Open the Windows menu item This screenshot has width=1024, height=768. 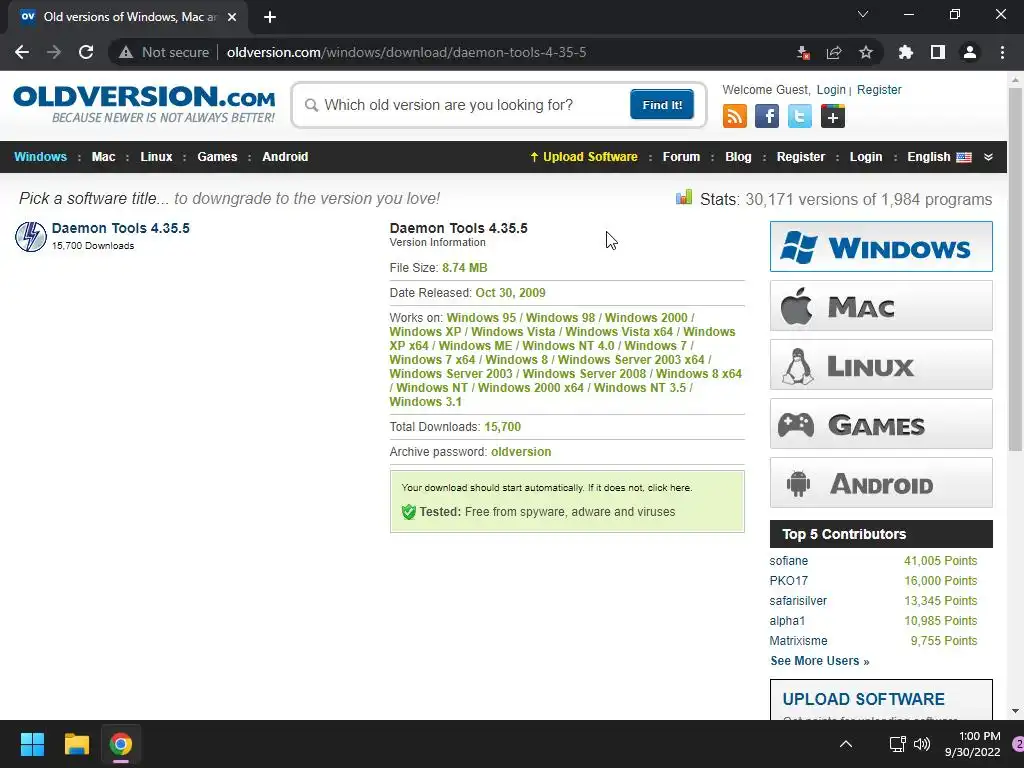tap(40, 157)
